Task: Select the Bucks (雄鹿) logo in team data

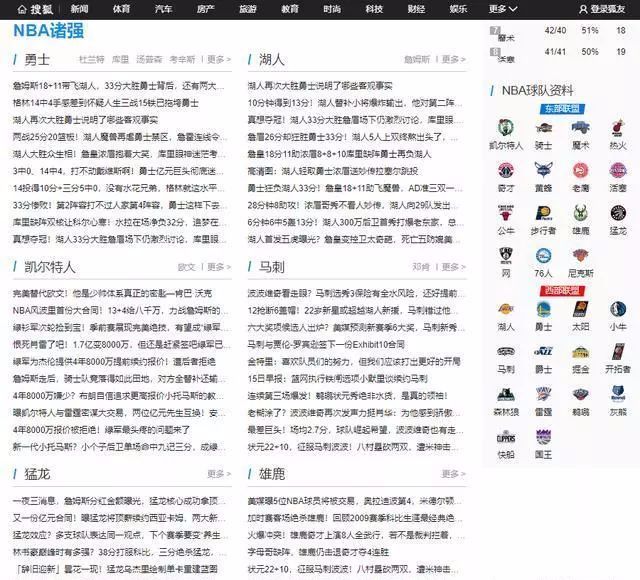Action: pos(580,213)
